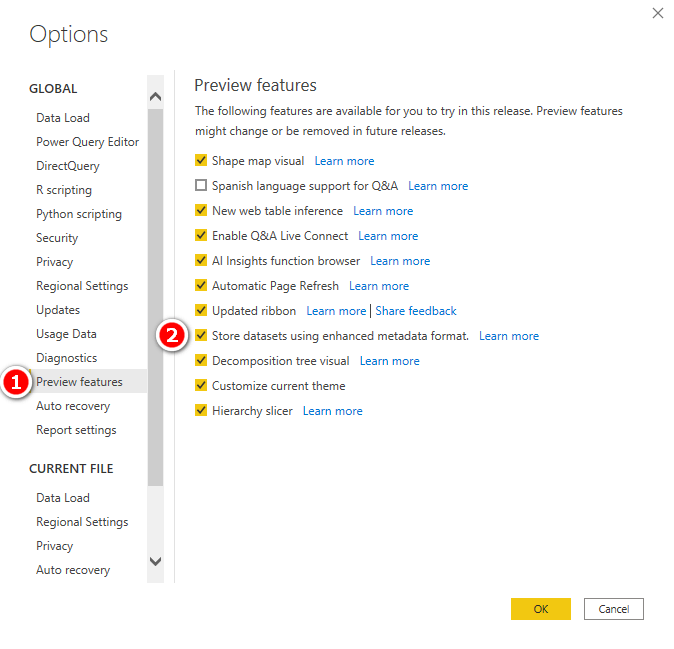The image size is (674, 649).
Task: Open Power Query Editor settings
Action: [87, 142]
